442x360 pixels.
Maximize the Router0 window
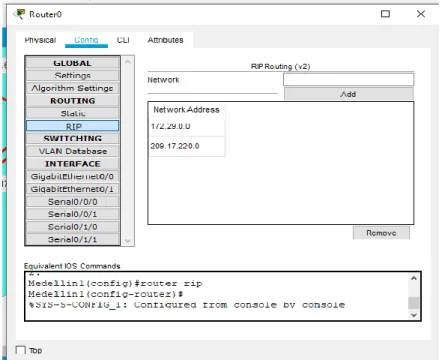[385, 14]
